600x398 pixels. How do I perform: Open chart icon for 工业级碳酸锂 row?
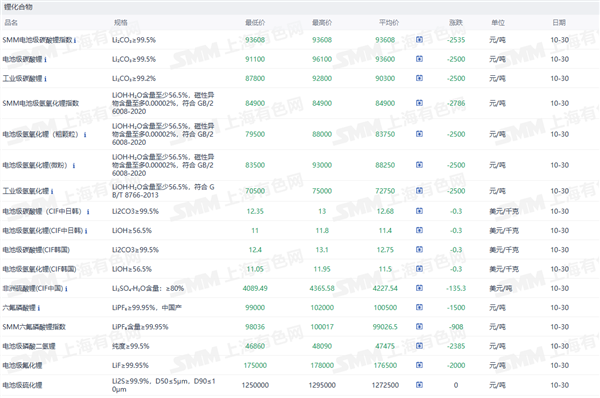pyautogui.click(x=419, y=78)
